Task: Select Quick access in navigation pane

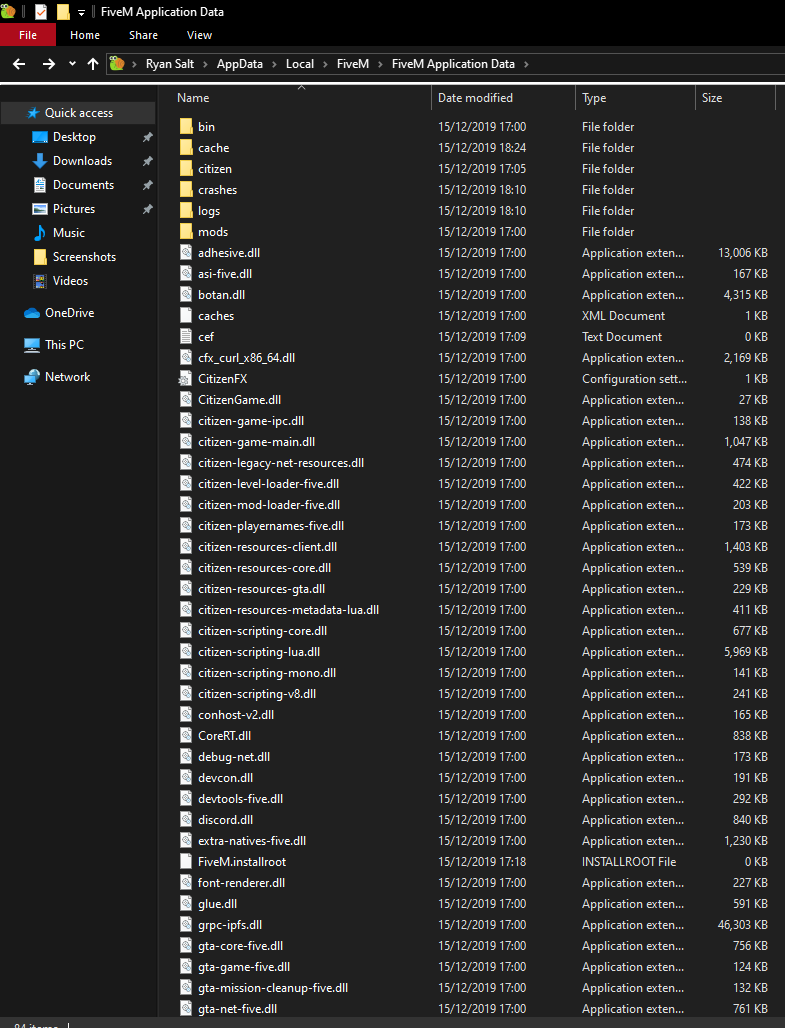Action: pos(78,113)
